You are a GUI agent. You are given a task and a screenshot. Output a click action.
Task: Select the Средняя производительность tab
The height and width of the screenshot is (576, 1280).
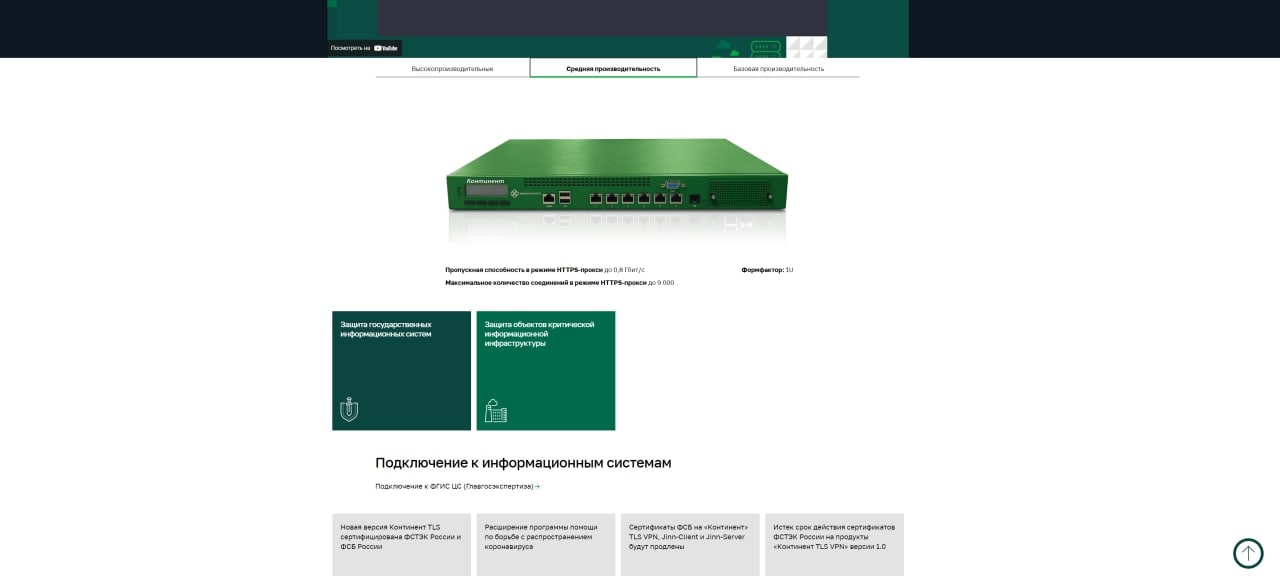pyautogui.click(x=613, y=68)
